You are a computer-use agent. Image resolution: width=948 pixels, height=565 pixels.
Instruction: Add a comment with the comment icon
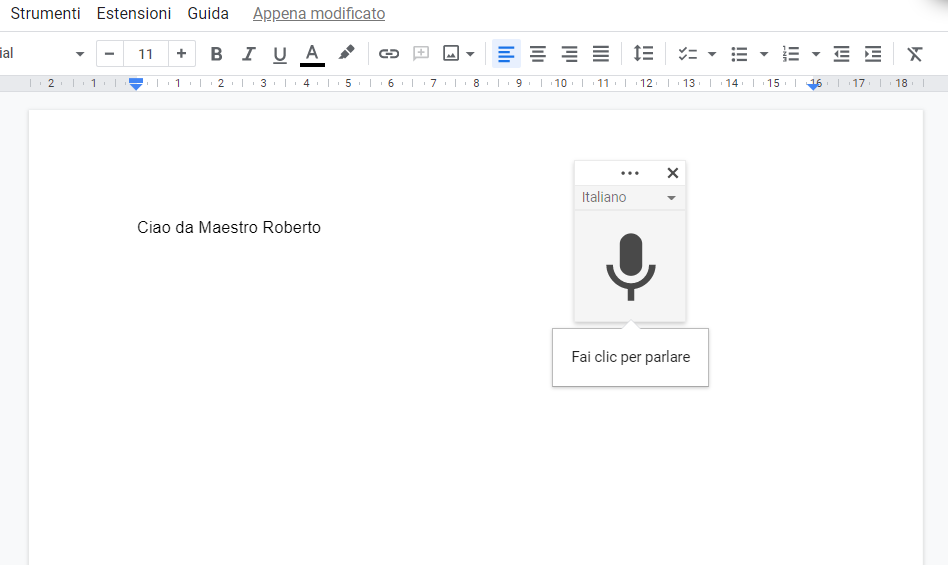pos(421,54)
